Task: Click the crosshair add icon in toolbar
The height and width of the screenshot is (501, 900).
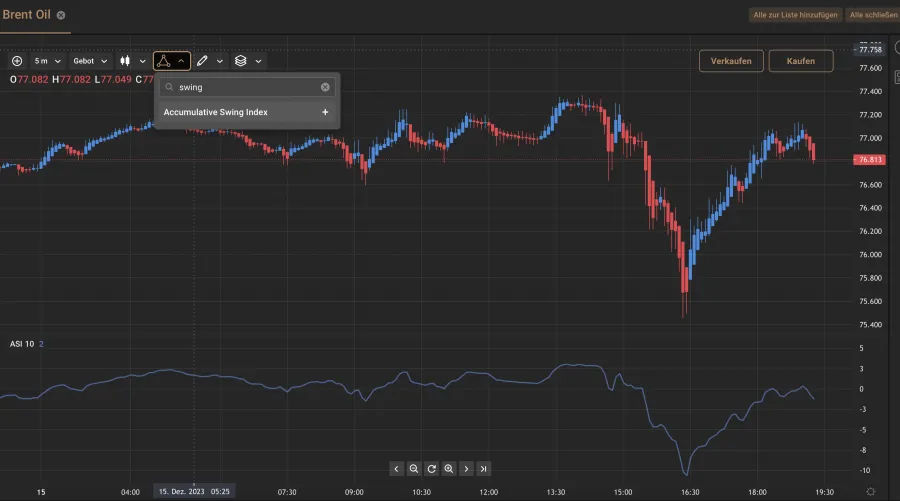Action: (x=17, y=61)
